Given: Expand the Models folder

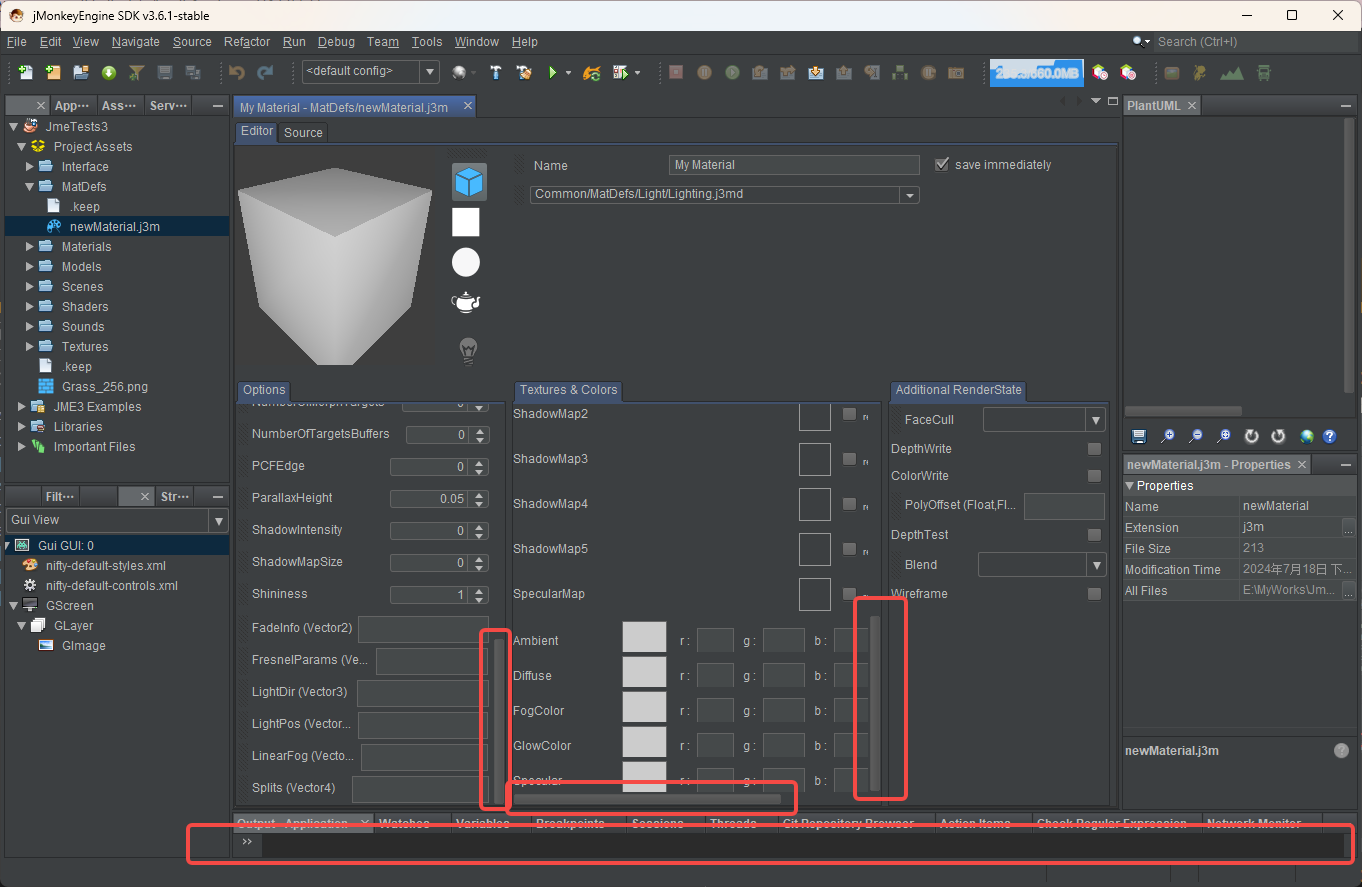Looking at the screenshot, I should point(29,266).
